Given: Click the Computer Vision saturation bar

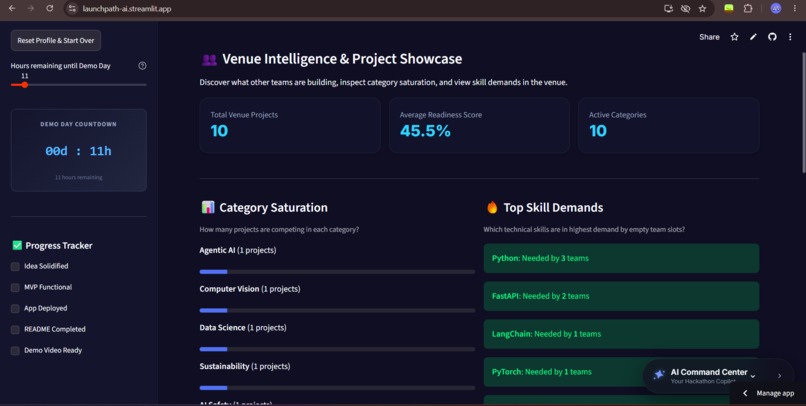Looking at the screenshot, I should click(x=337, y=310).
